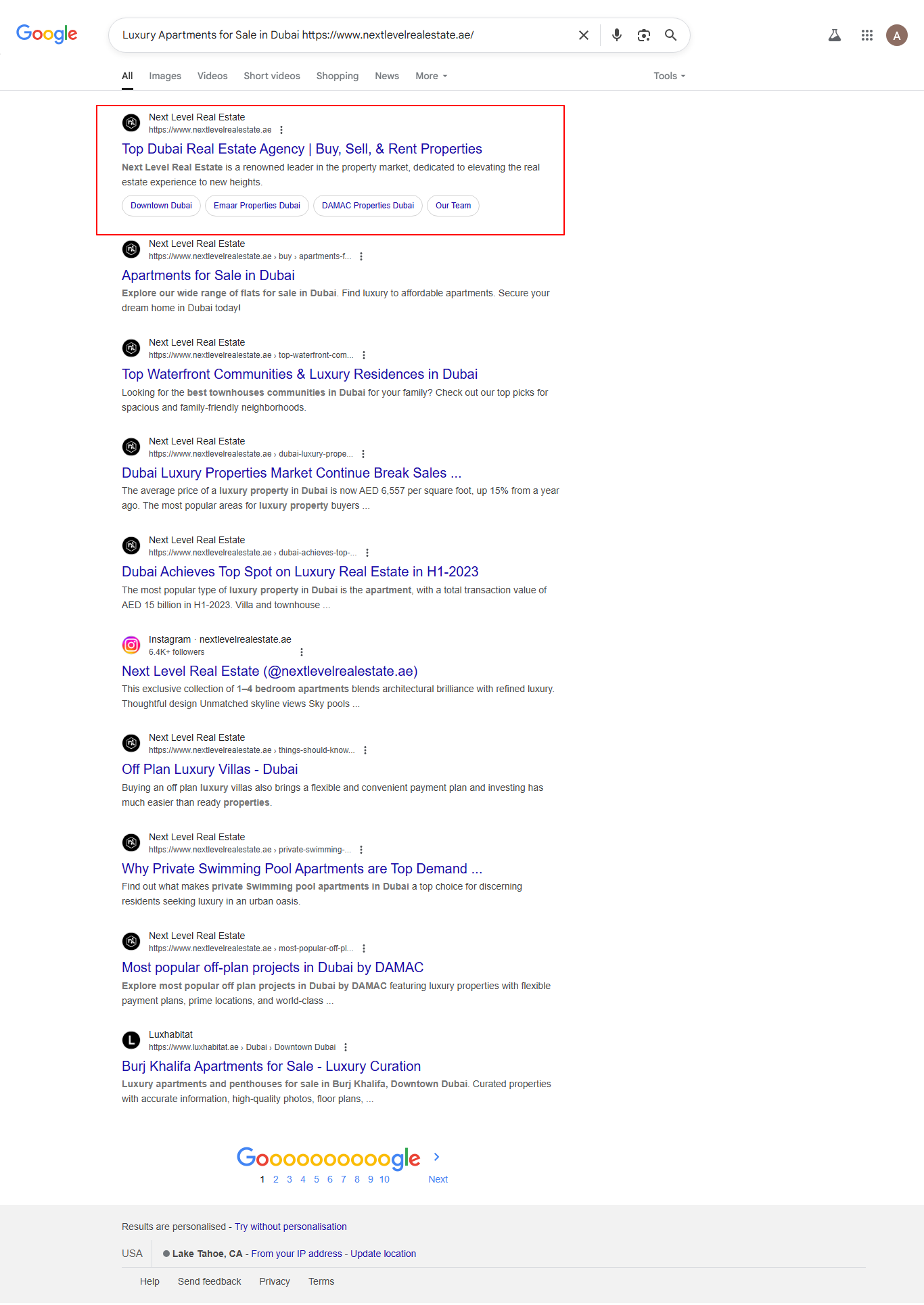Open options for Instagram nextlevelrealestate.ae result
Screen dimensions: 924x1305
point(302,652)
